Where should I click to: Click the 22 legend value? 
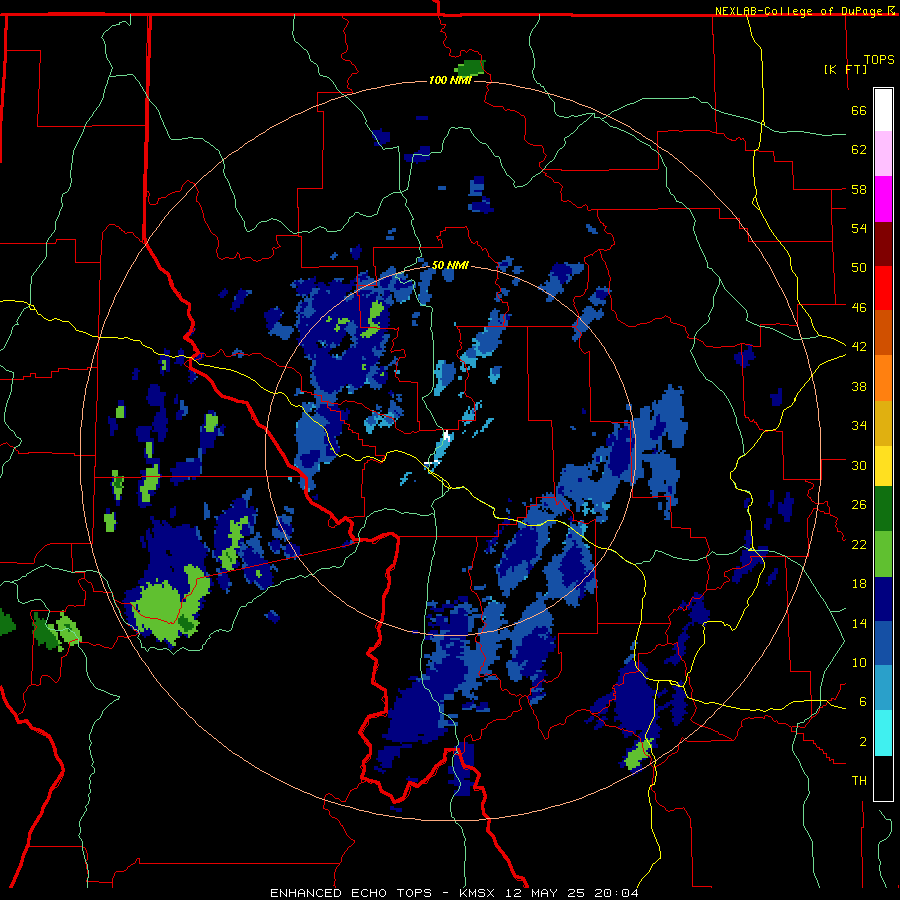[x=859, y=544]
